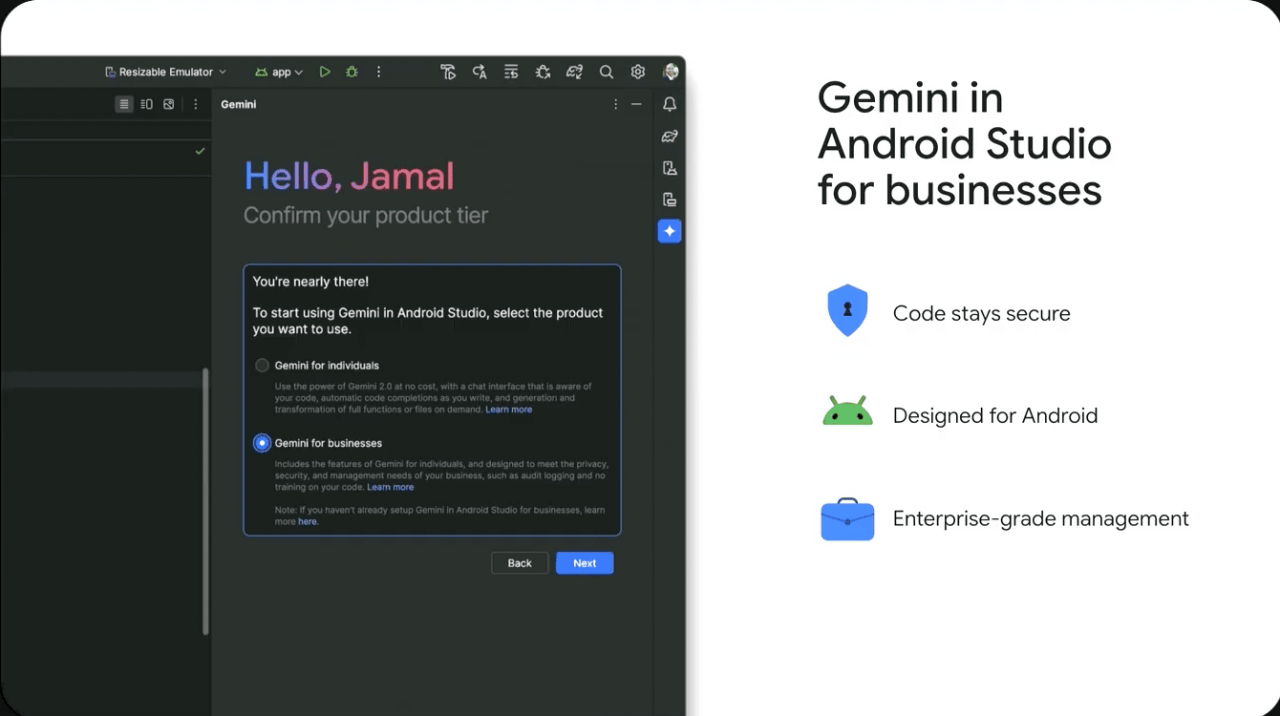Select Gemini for businesses radio option
1280x716 pixels.
[x=262, y=443]
